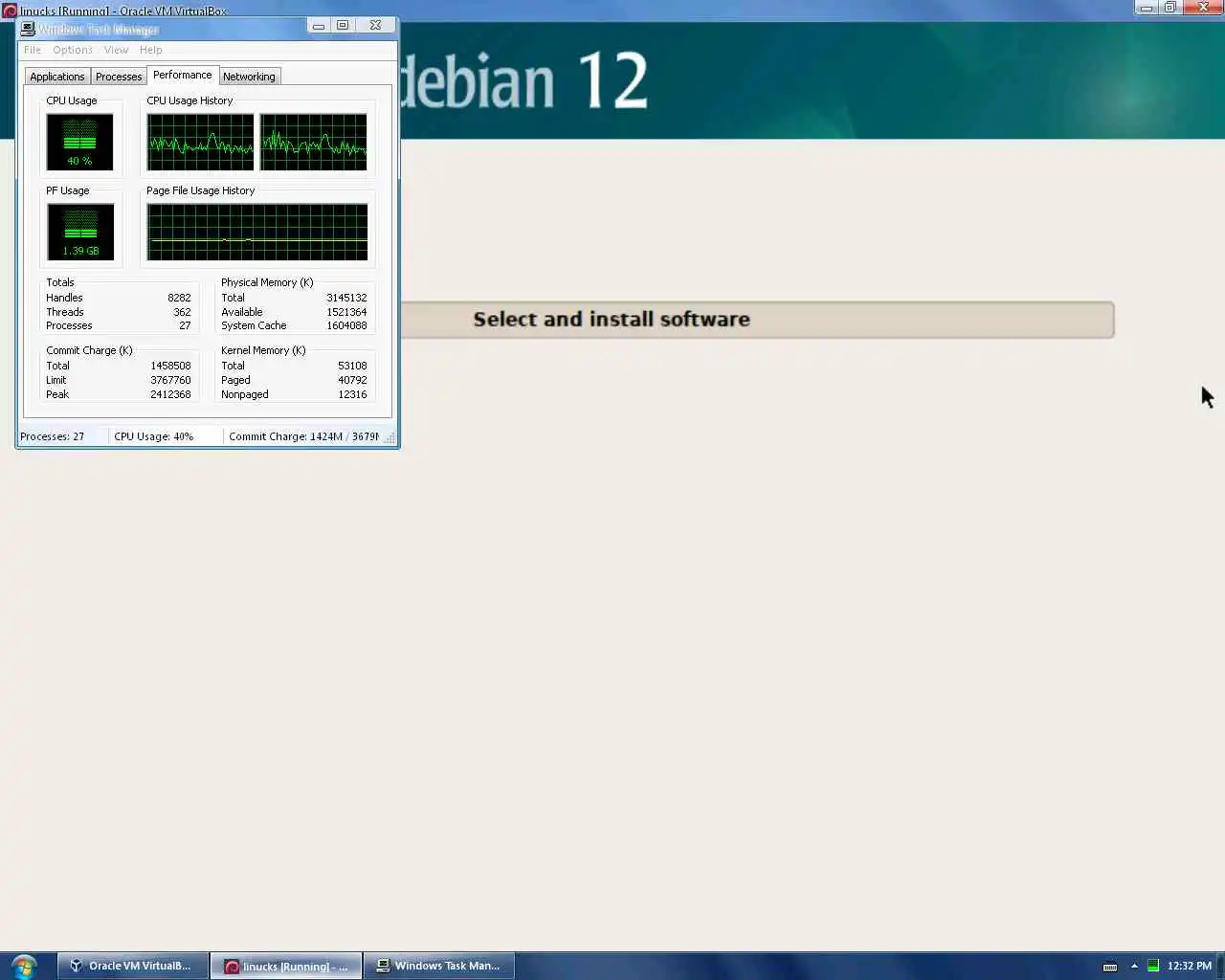Switch to the Networking tab
Image resolution: width=1225 pixels, height=980 pixels.
[x=249, y=77]
